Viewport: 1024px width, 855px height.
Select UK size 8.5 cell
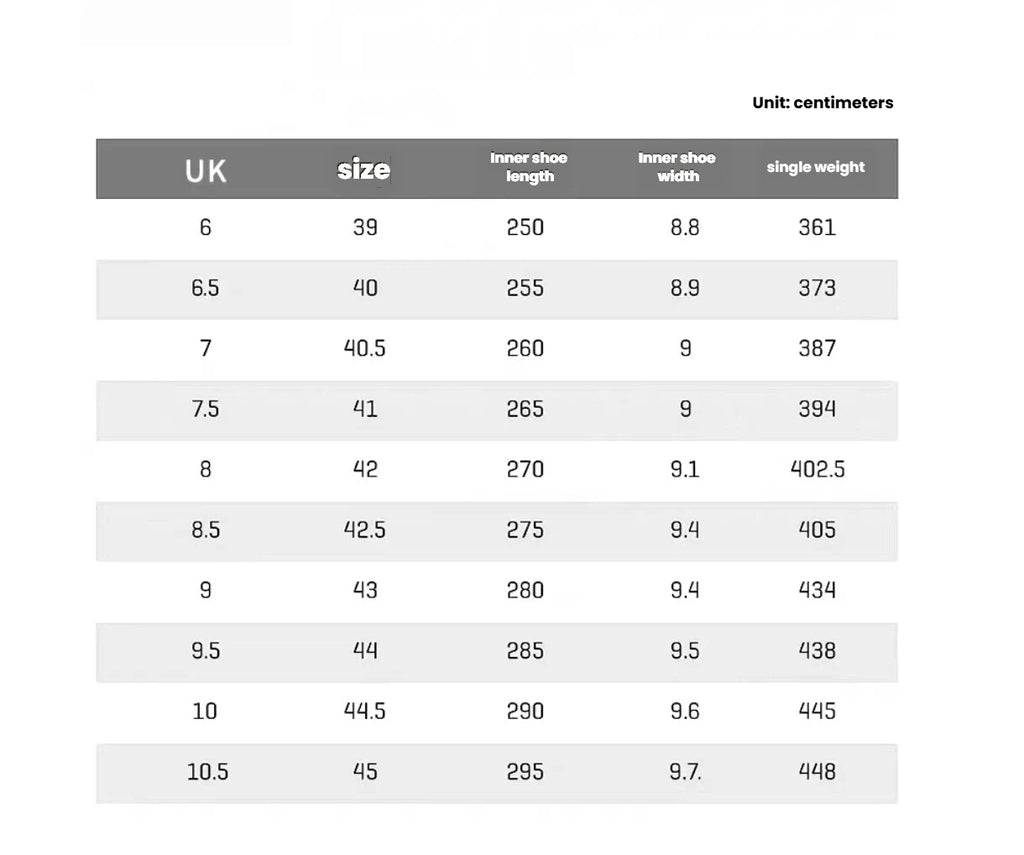(205, 530)
